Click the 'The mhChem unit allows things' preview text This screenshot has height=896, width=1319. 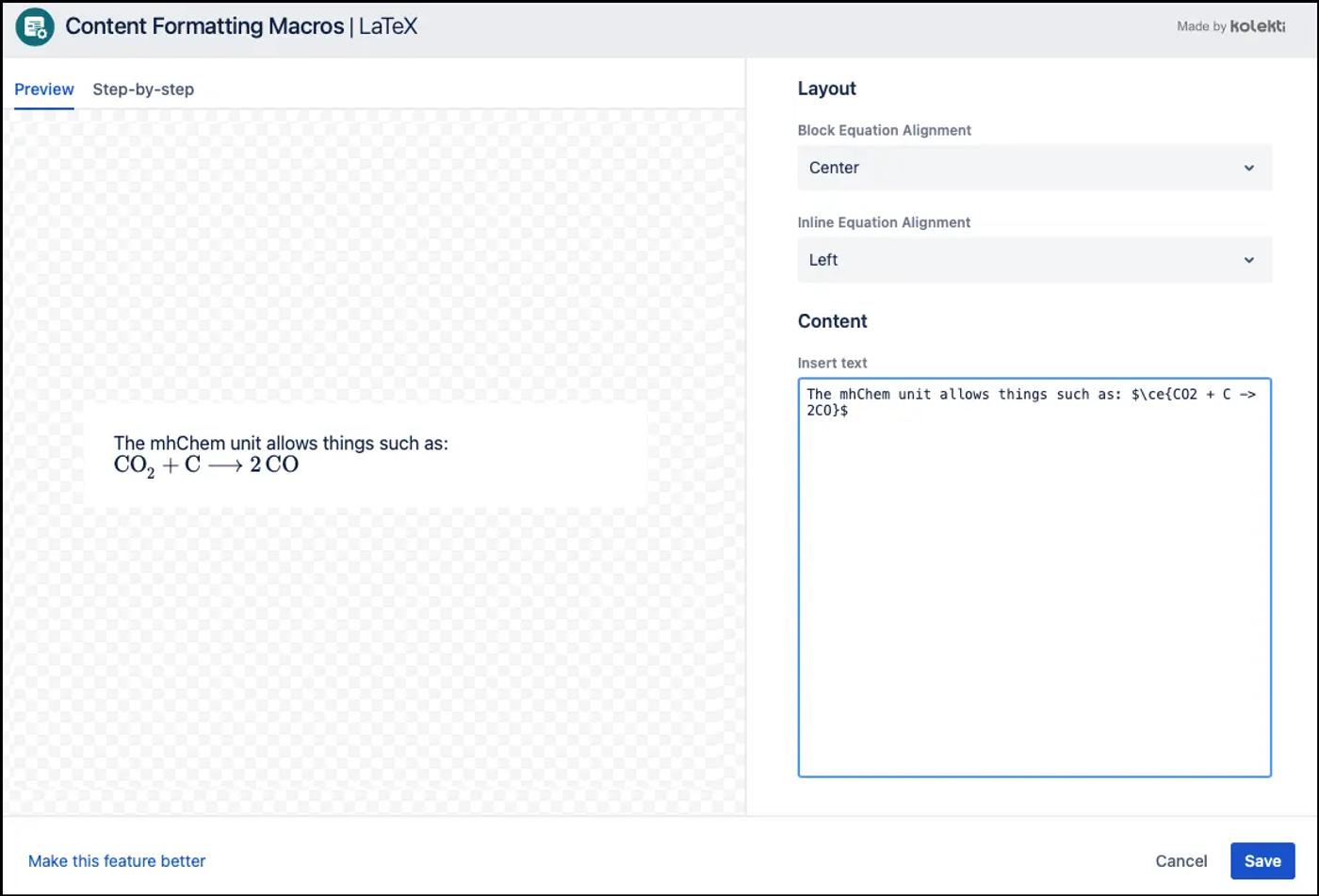pyautogui.click(x=281, y=443)
